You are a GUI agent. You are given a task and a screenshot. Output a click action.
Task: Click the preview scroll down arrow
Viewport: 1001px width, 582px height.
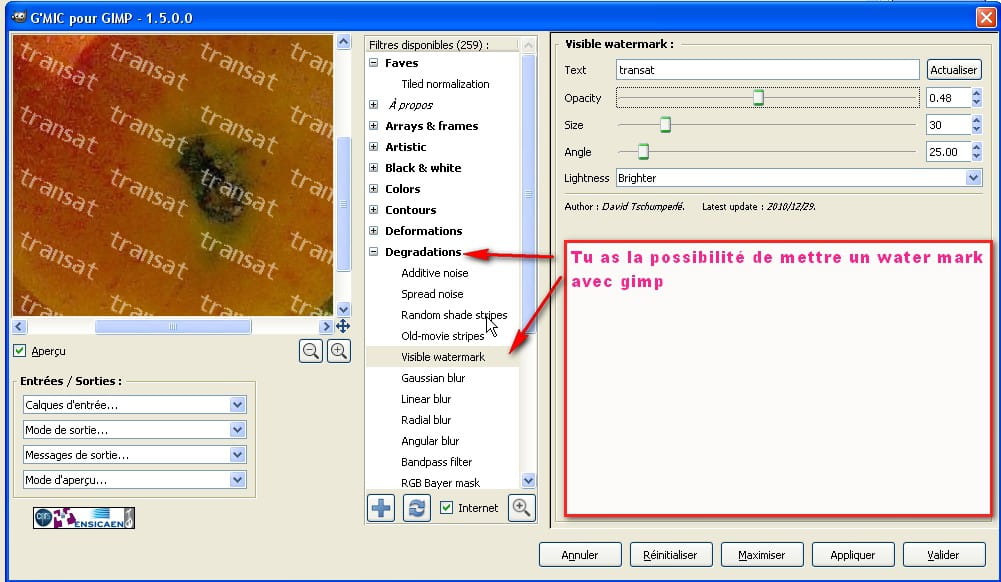[x=343, y=310]
